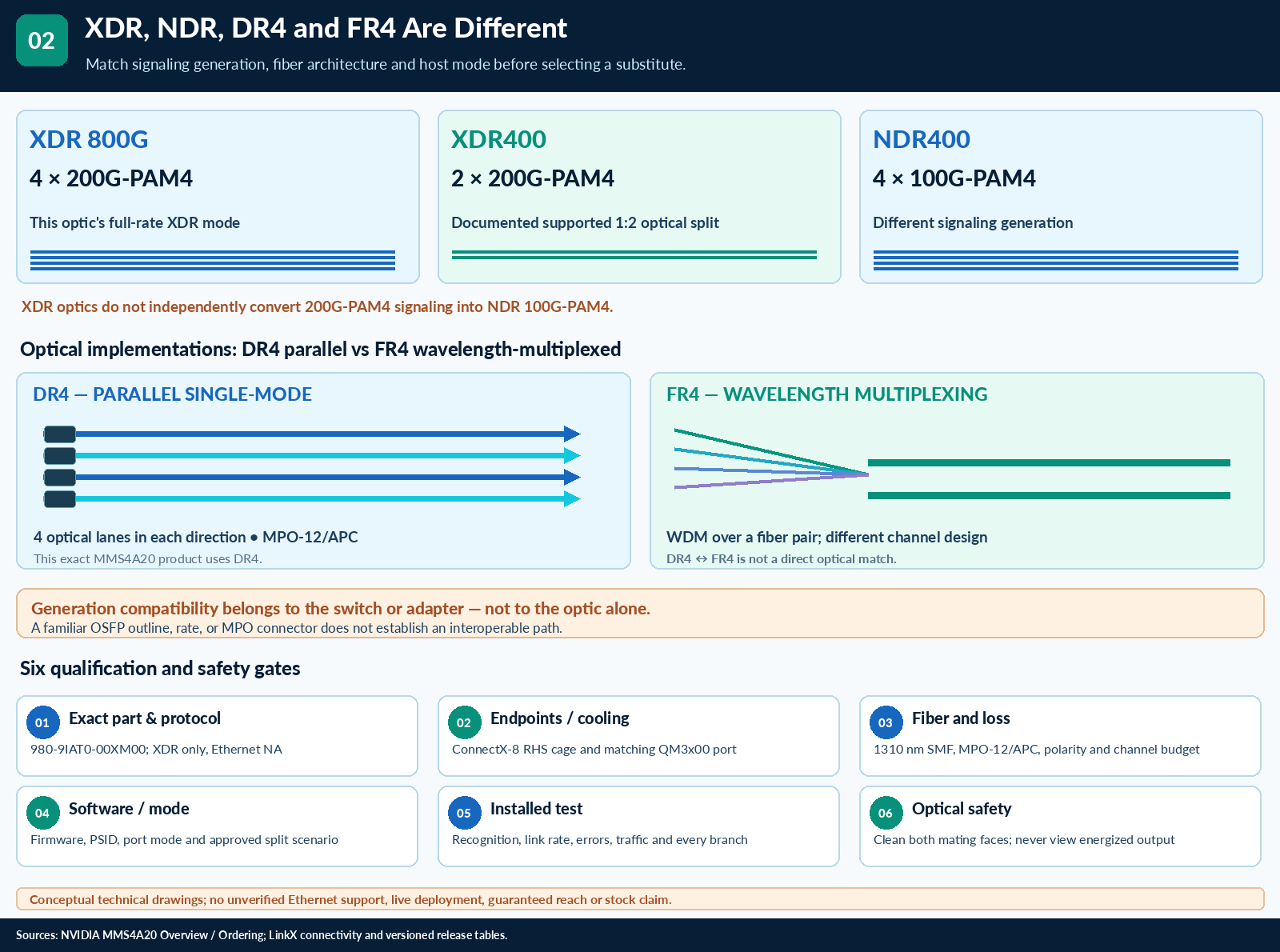Click the 04 badge beside Software / mode
1280x952 pixels.
42,813
